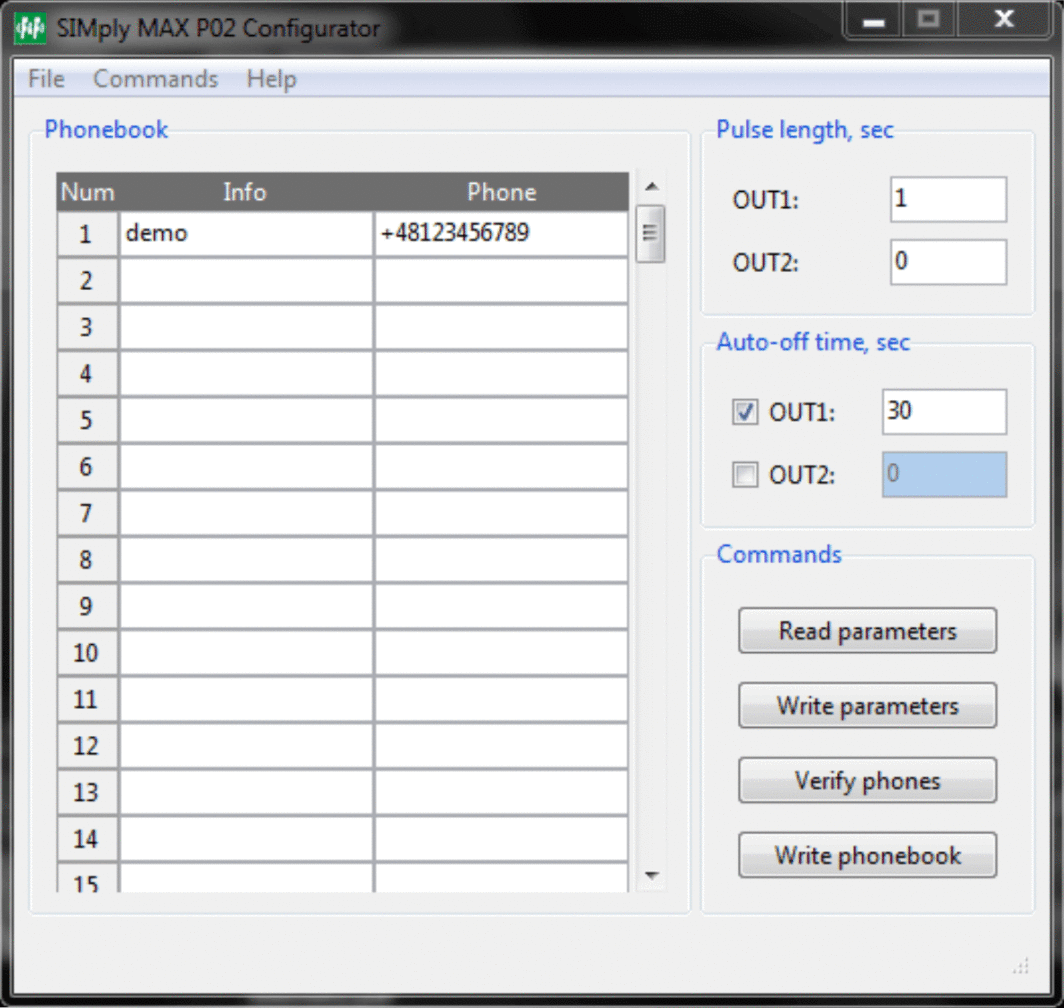Click the Verify phones button
The height and width of the screenshot is (1008, 1064).
coord(867,780)
